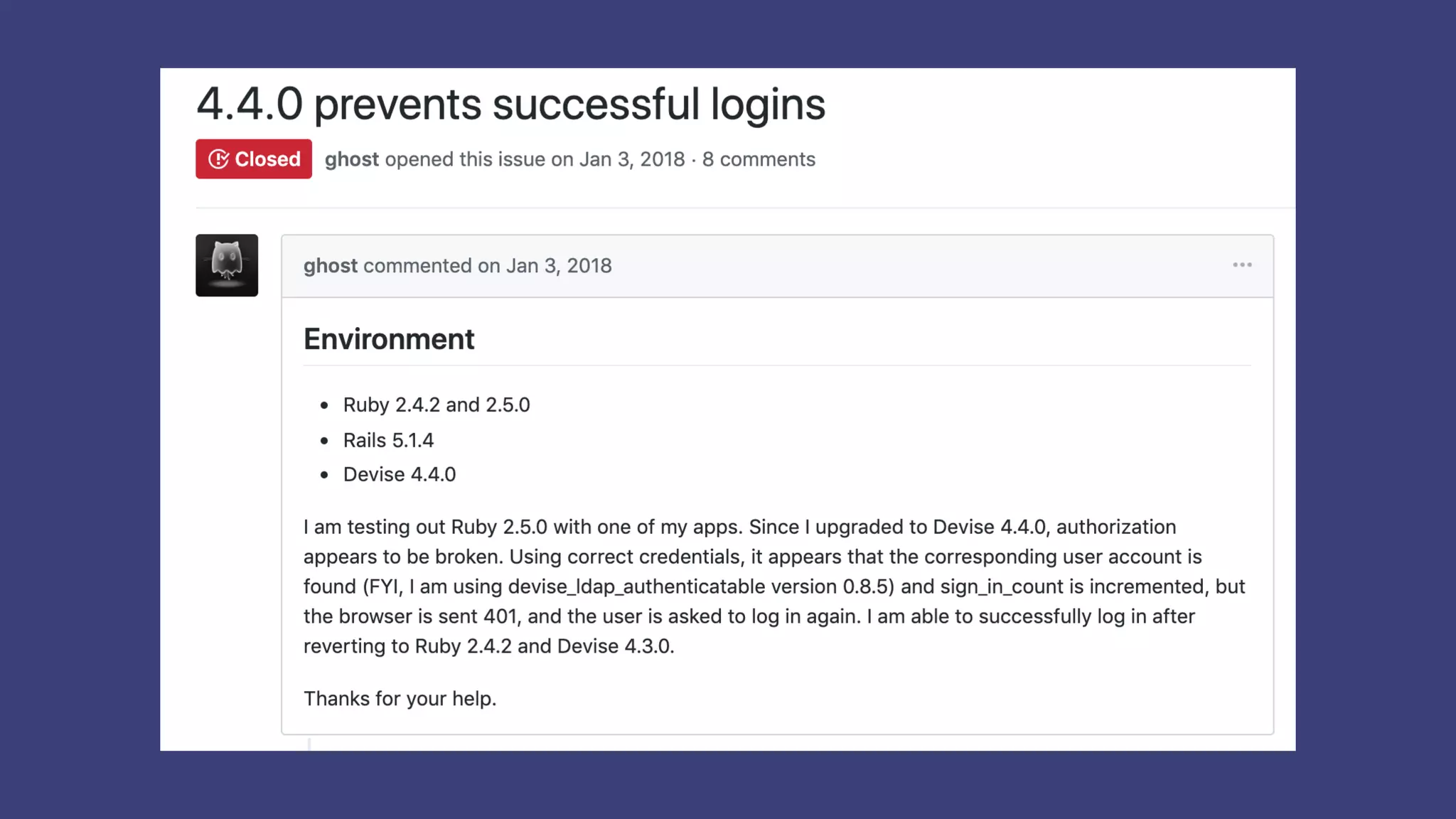Click the ghost avatar thumbnail
This screenshot has height=819, width=1456.
click(227, 265)
